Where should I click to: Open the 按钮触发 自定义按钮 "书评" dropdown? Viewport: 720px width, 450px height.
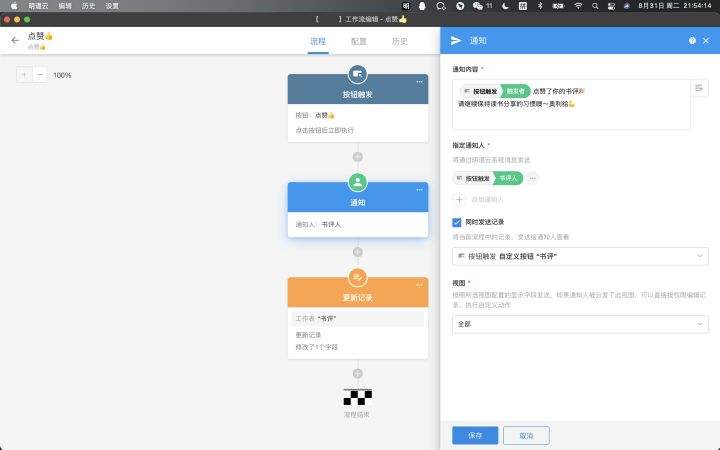tap(580, 256)
